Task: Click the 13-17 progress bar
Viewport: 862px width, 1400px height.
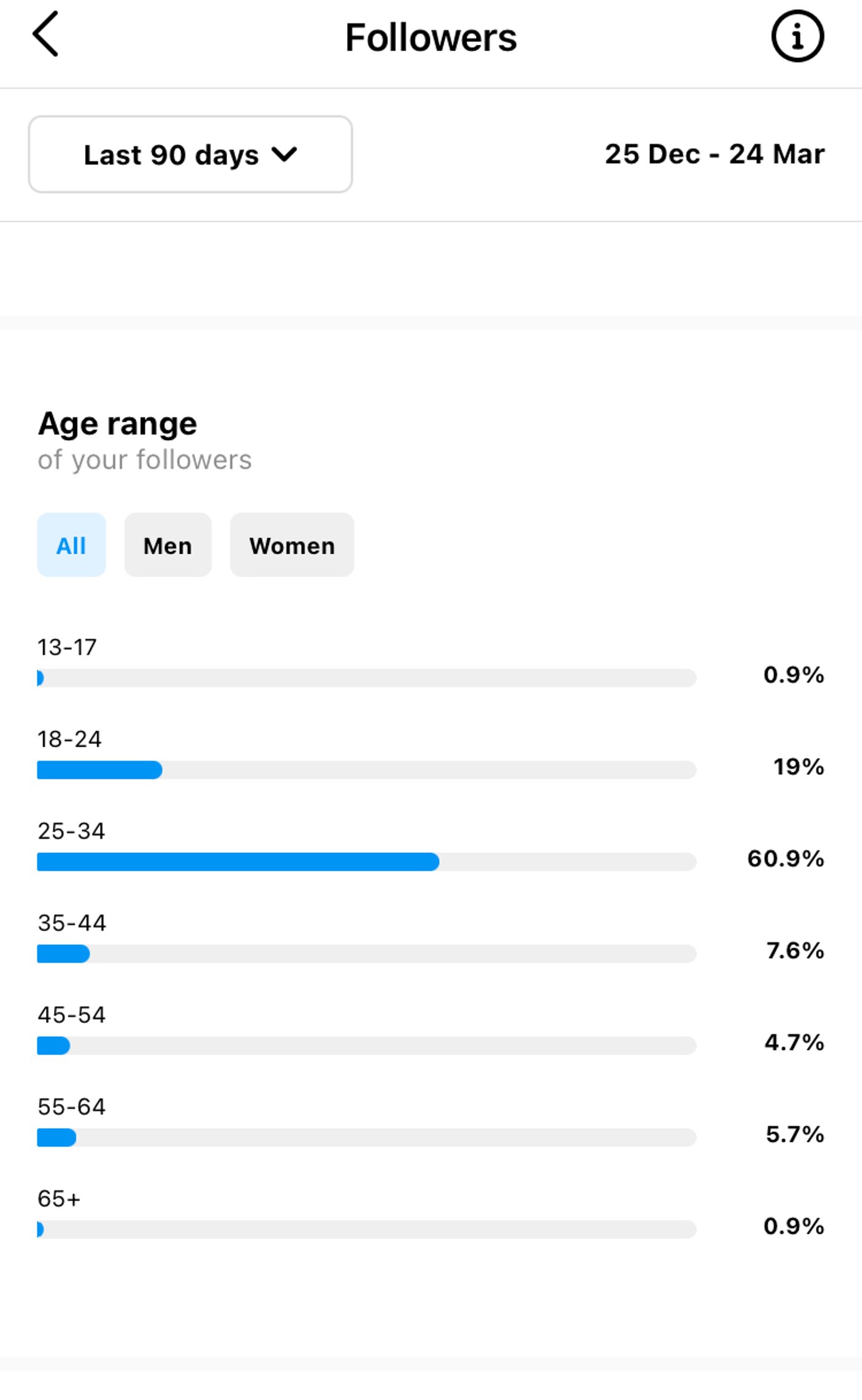Action: pyautogui.click(x=366, y=678)
